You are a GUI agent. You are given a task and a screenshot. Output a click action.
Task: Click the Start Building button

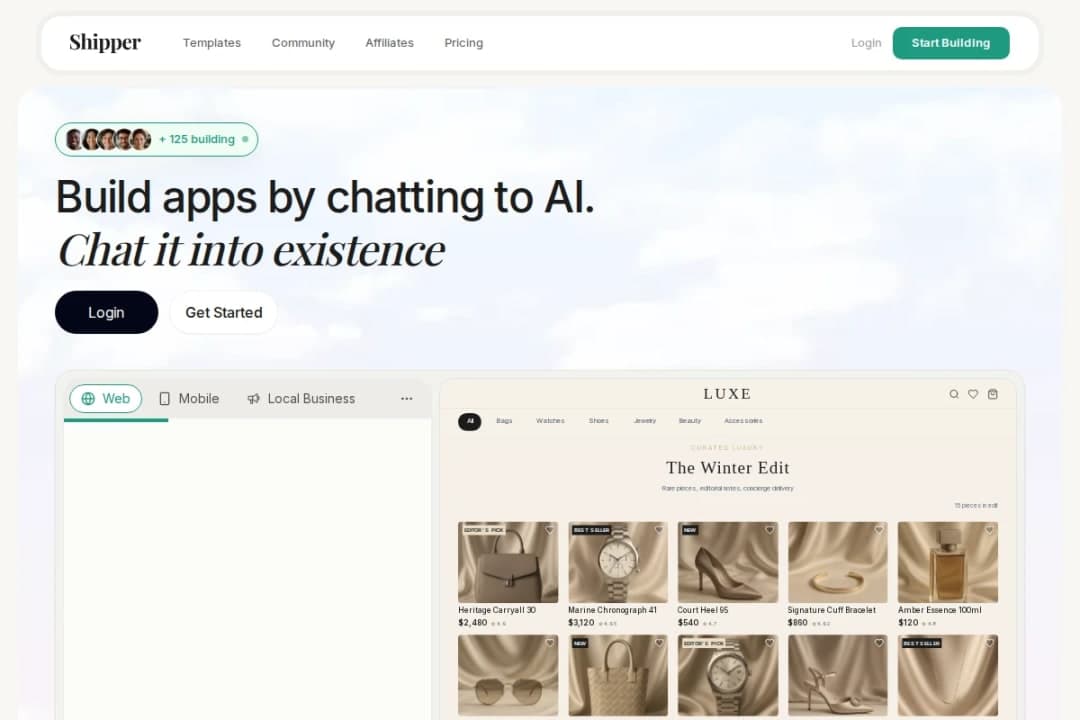[951, 43]
